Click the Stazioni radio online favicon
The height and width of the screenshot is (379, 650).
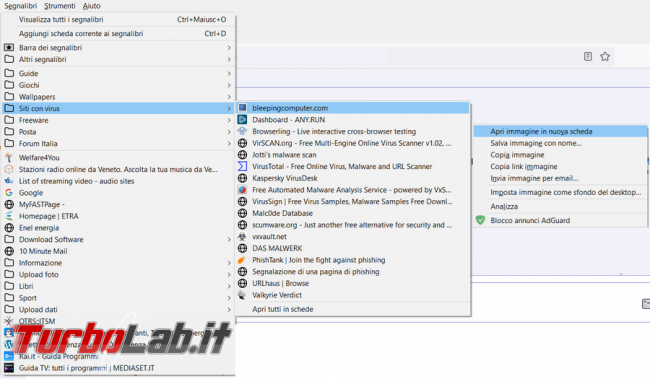(9, 169)
